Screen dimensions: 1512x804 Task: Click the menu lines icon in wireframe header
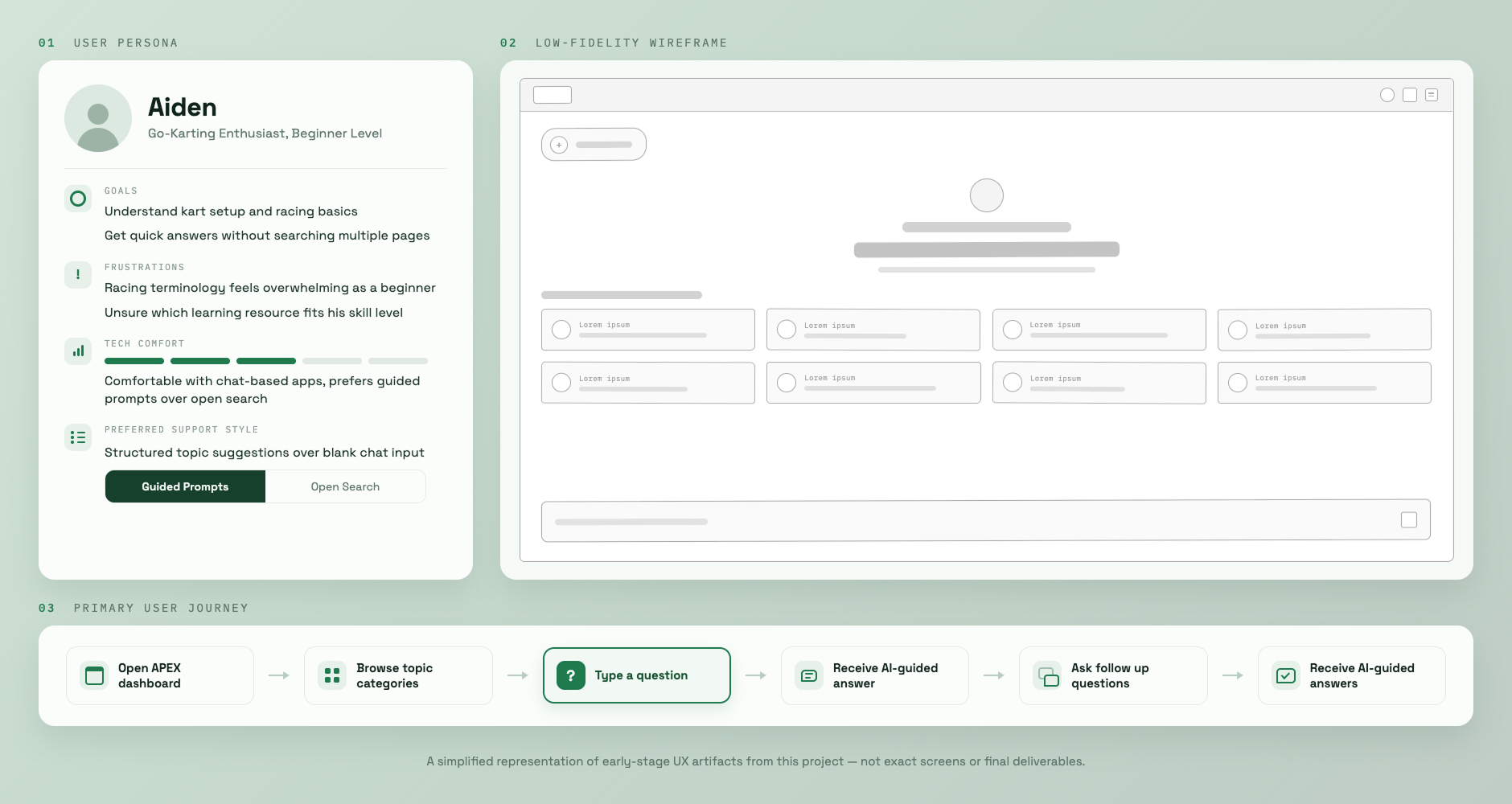point(1432,95)
